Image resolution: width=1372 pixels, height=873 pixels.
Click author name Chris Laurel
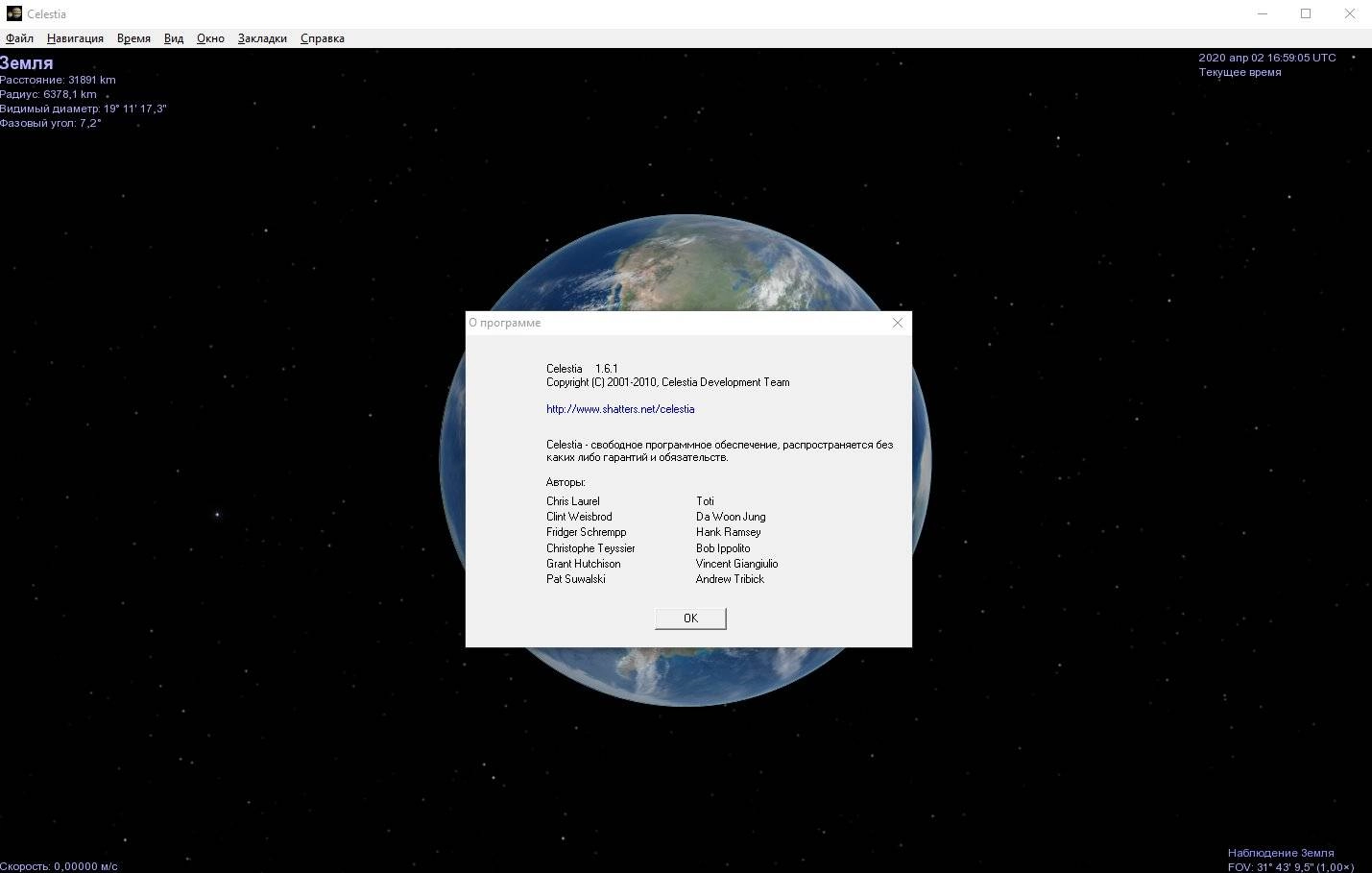click(x=573, y=501)
